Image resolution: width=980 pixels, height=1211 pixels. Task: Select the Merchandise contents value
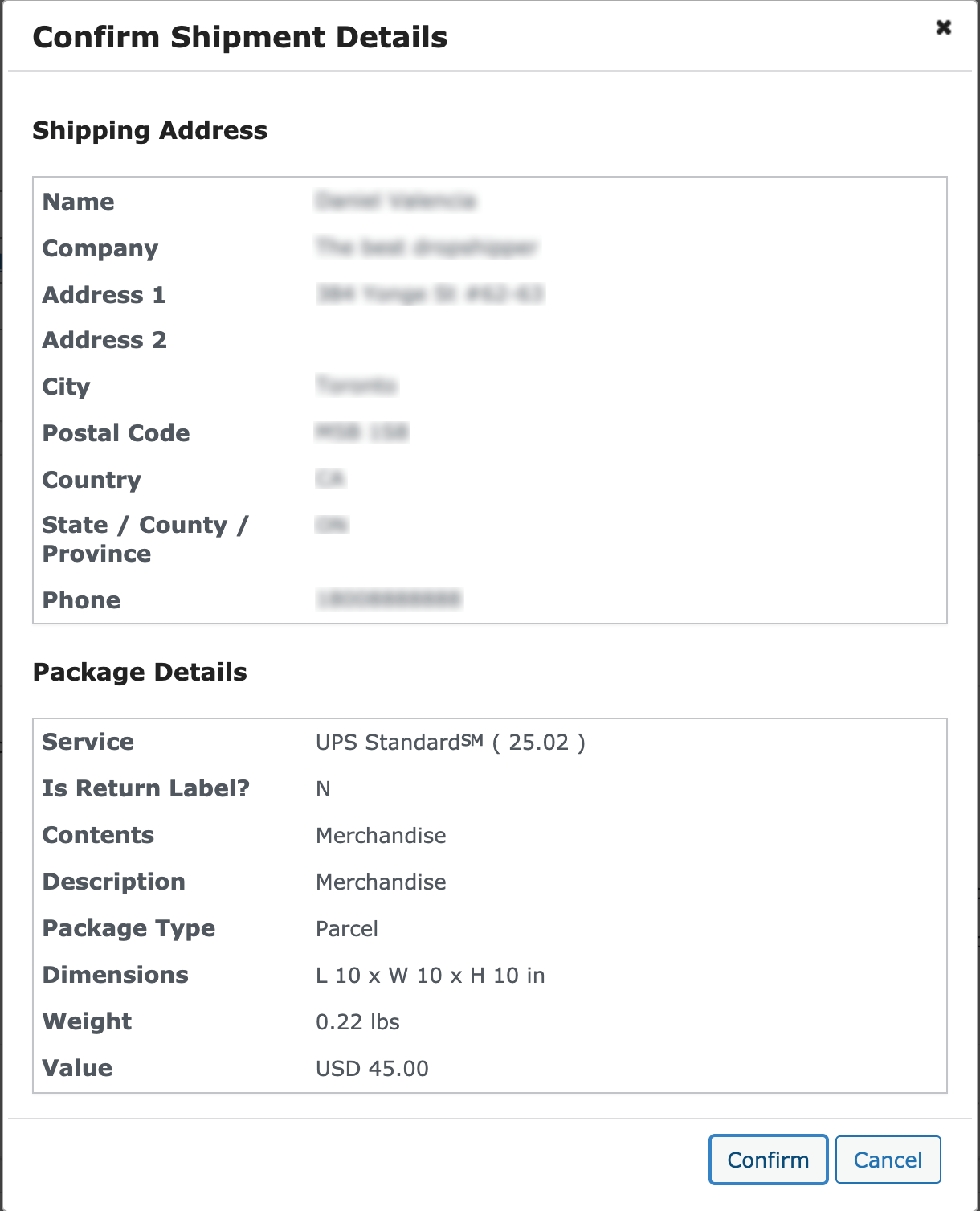pyautogui.click(x=382, y=836)
